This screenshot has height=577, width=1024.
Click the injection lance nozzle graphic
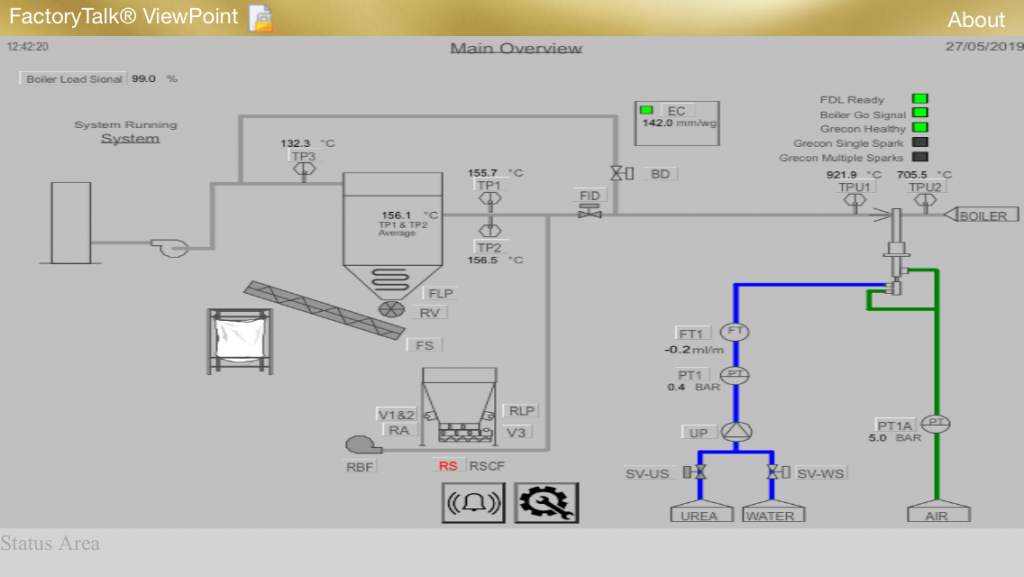[x=895, y=251]
